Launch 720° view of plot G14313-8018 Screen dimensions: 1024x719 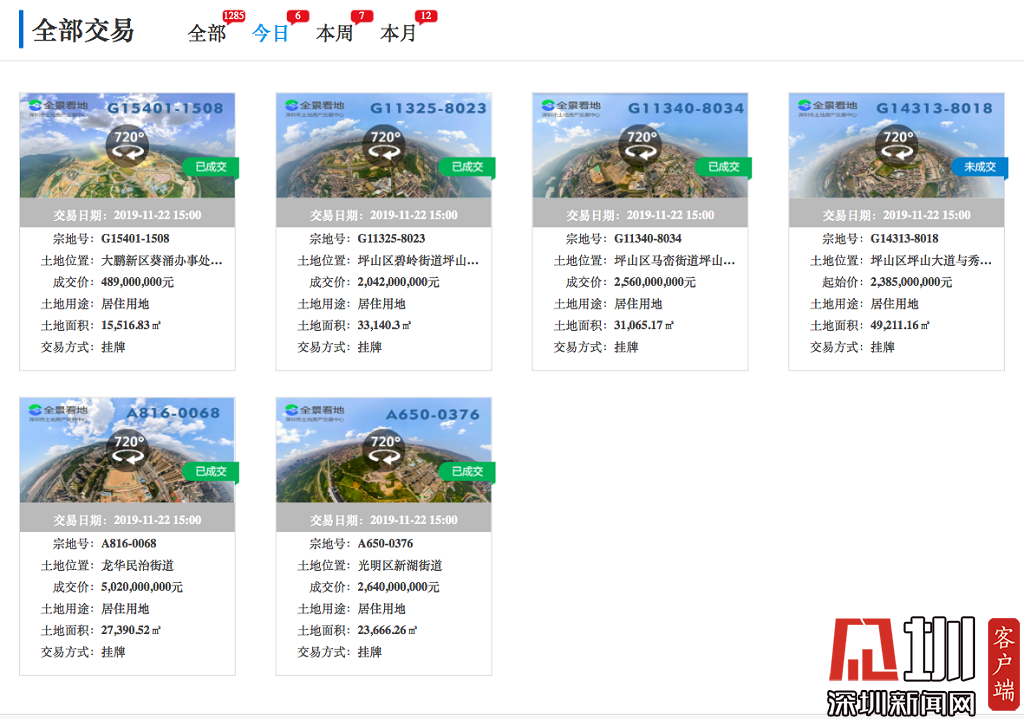click(897, 144)
